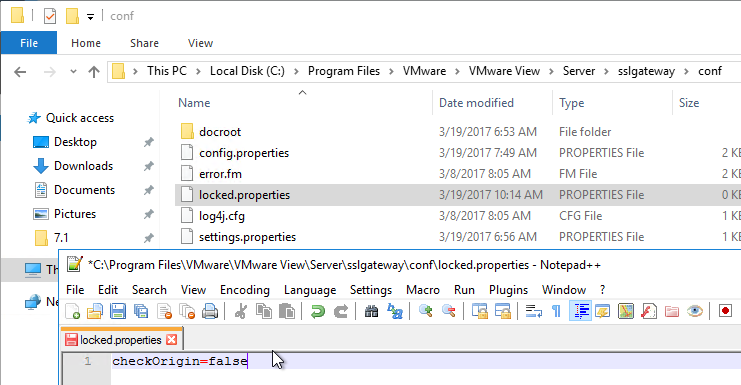Go back in Explorer navigation

coord(20,72)
